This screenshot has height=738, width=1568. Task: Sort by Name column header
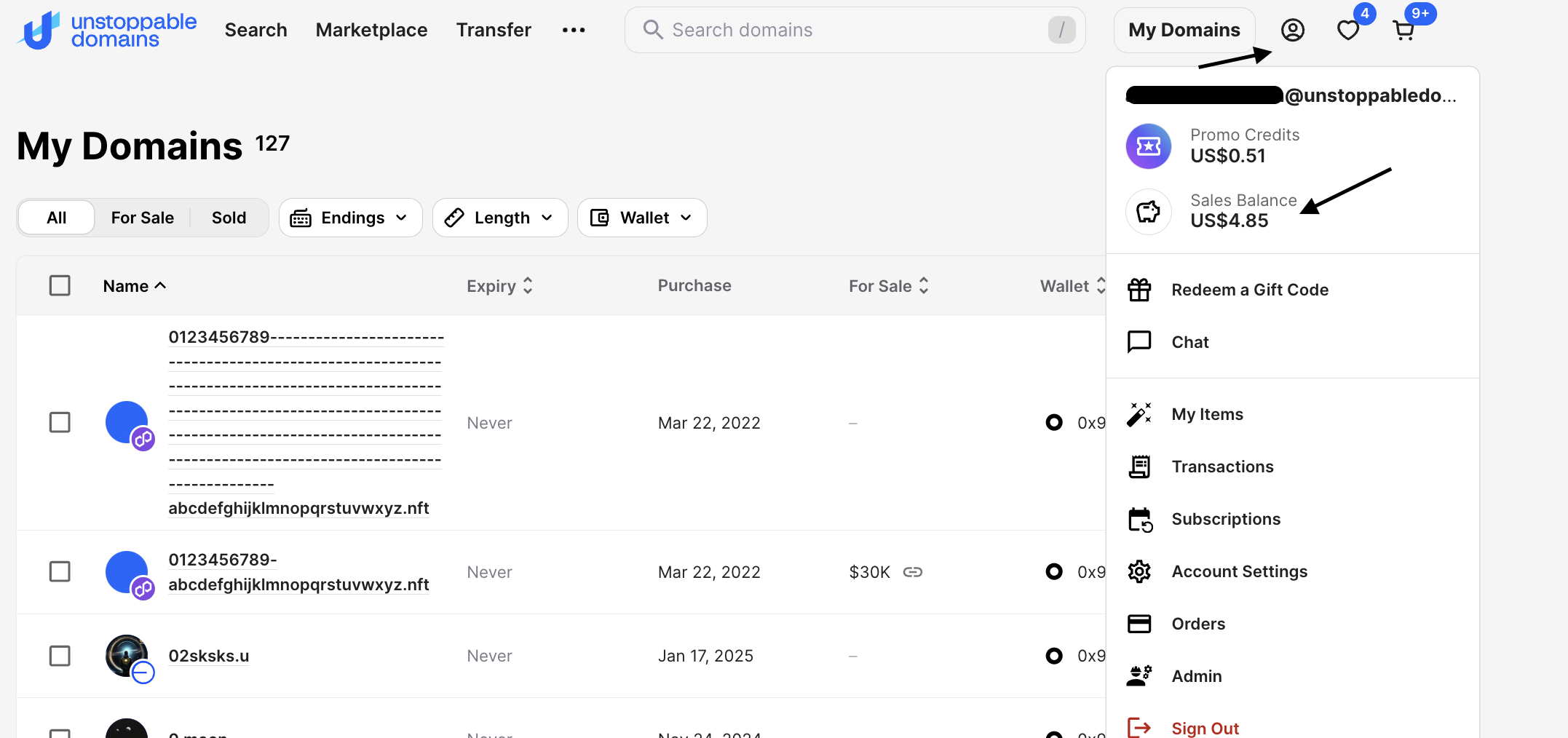[135, 286]
